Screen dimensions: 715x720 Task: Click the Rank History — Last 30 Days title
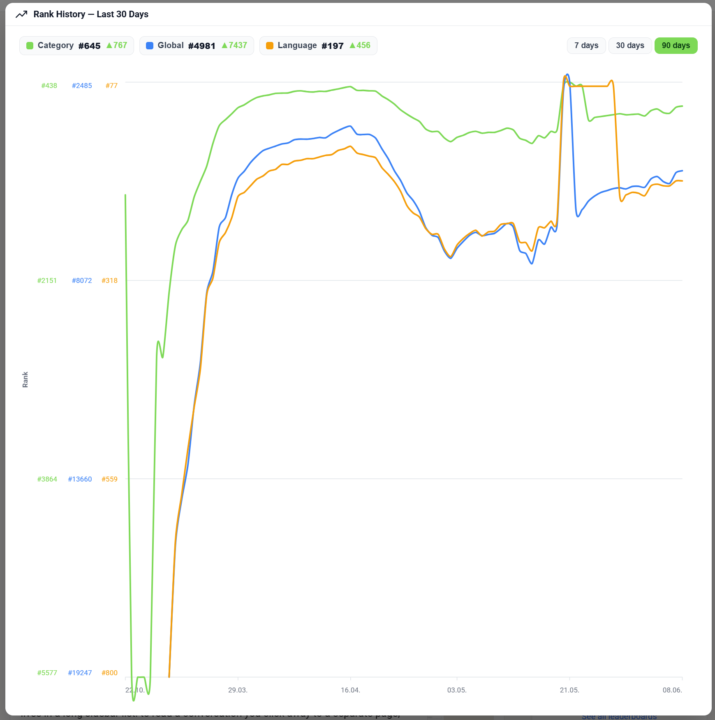click(91, 14)
